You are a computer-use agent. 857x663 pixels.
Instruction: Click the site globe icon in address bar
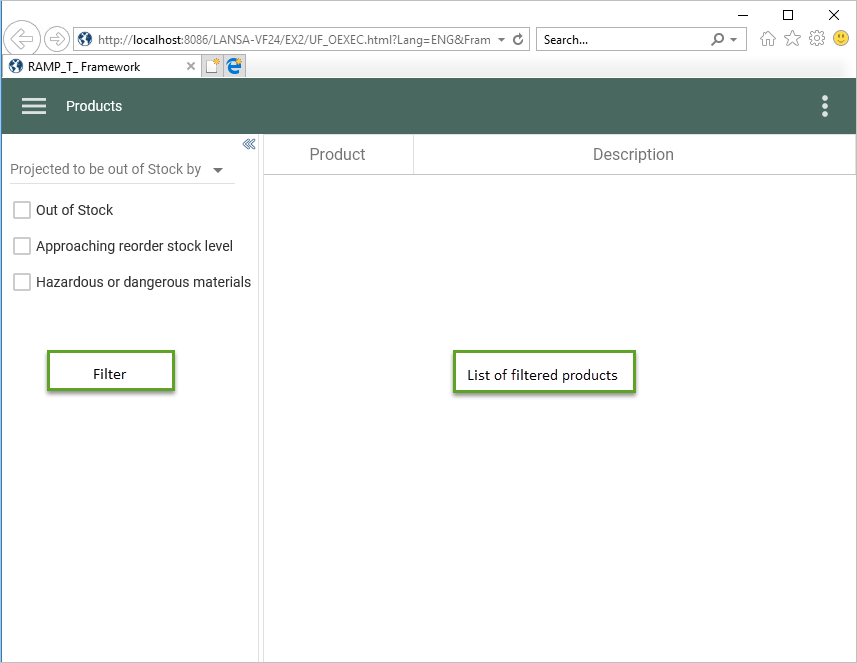tap(85, 39)
